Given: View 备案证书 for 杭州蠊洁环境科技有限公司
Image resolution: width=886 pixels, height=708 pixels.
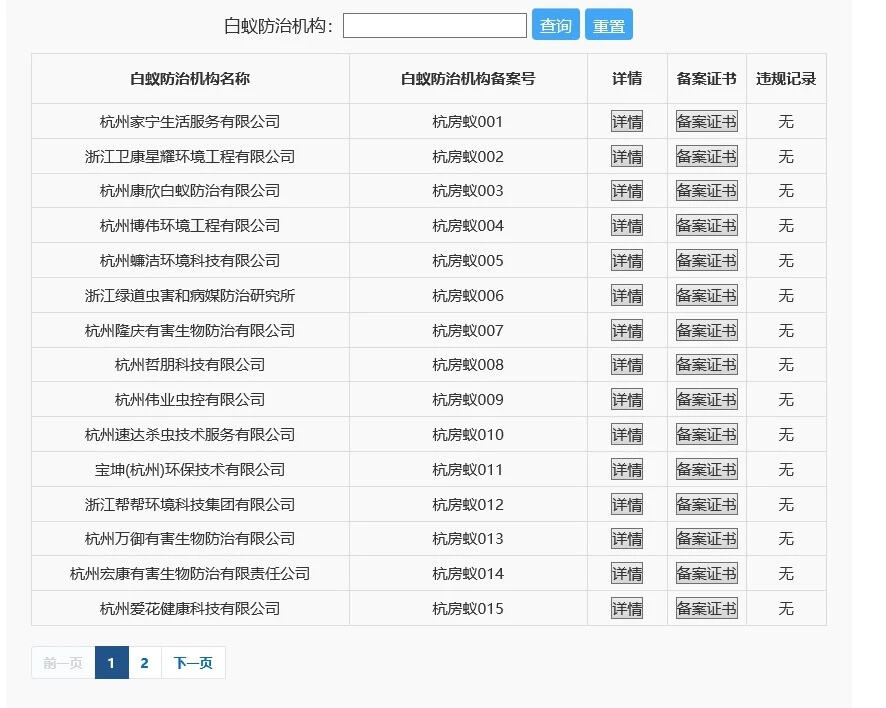Looking at the screenshot, I should coord(706,260).
